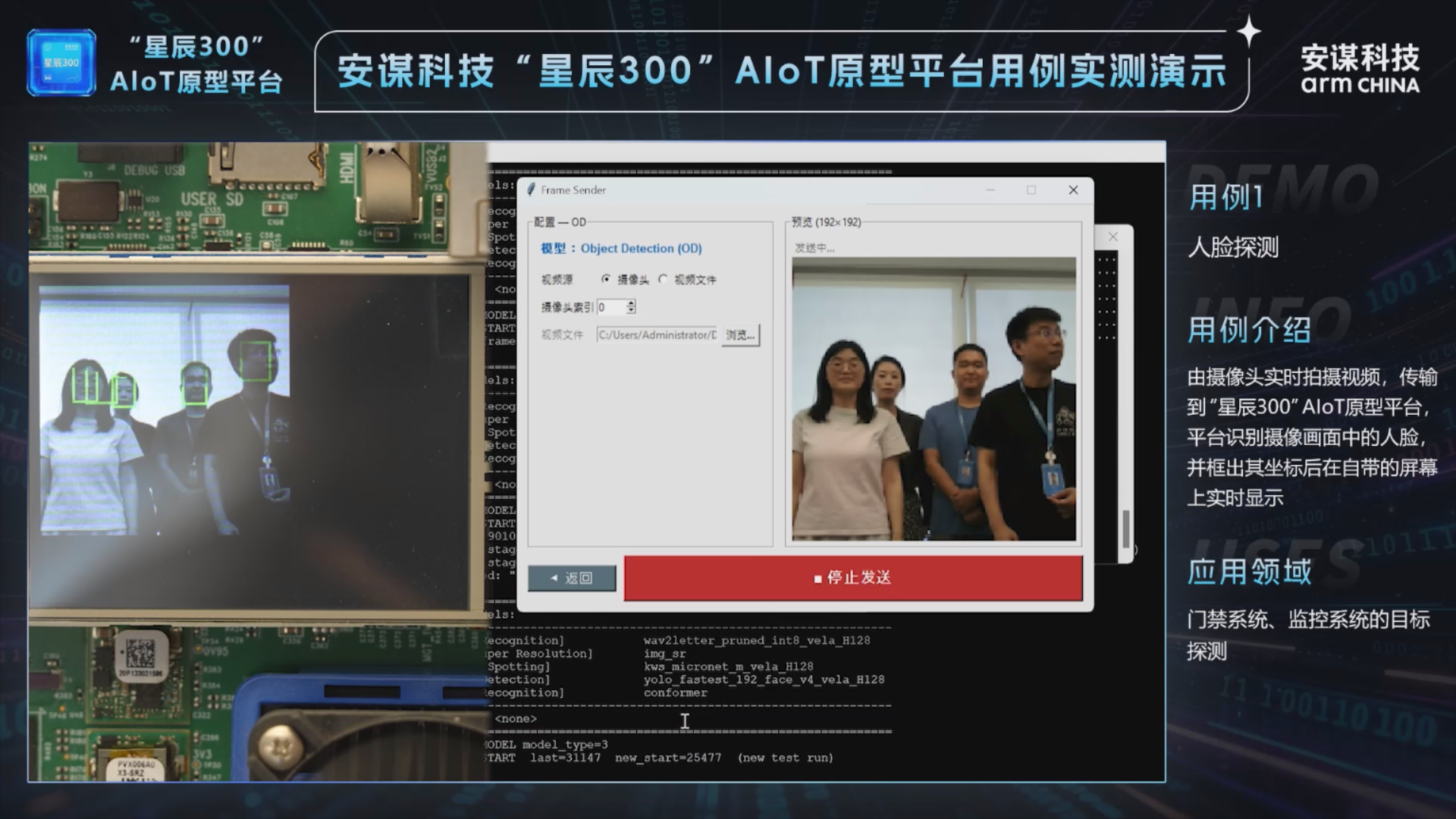Decrease the 摄像头索引 value with down arrow

[x=631, y=311]
